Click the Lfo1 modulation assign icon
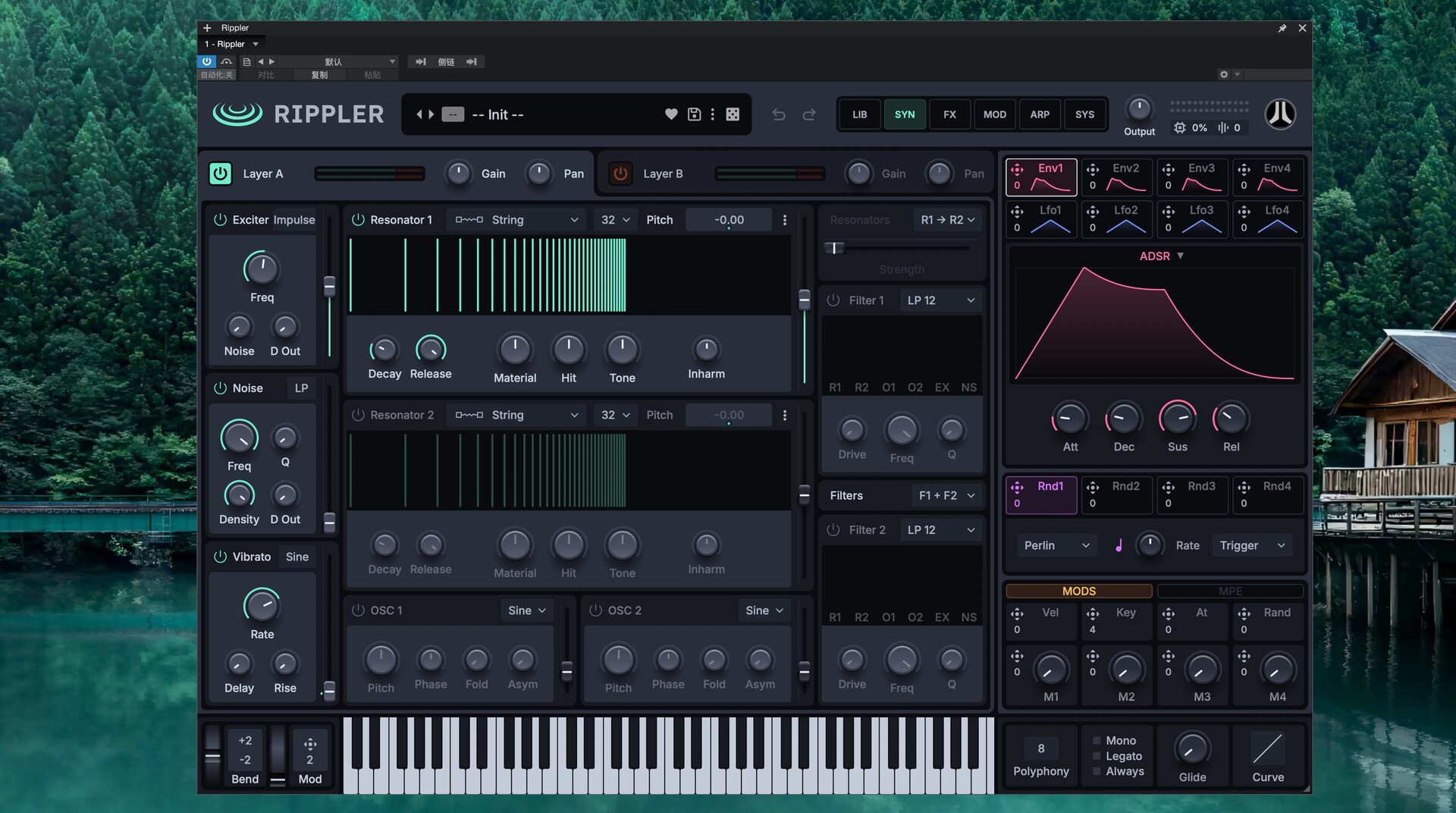 click(1018, 211)
